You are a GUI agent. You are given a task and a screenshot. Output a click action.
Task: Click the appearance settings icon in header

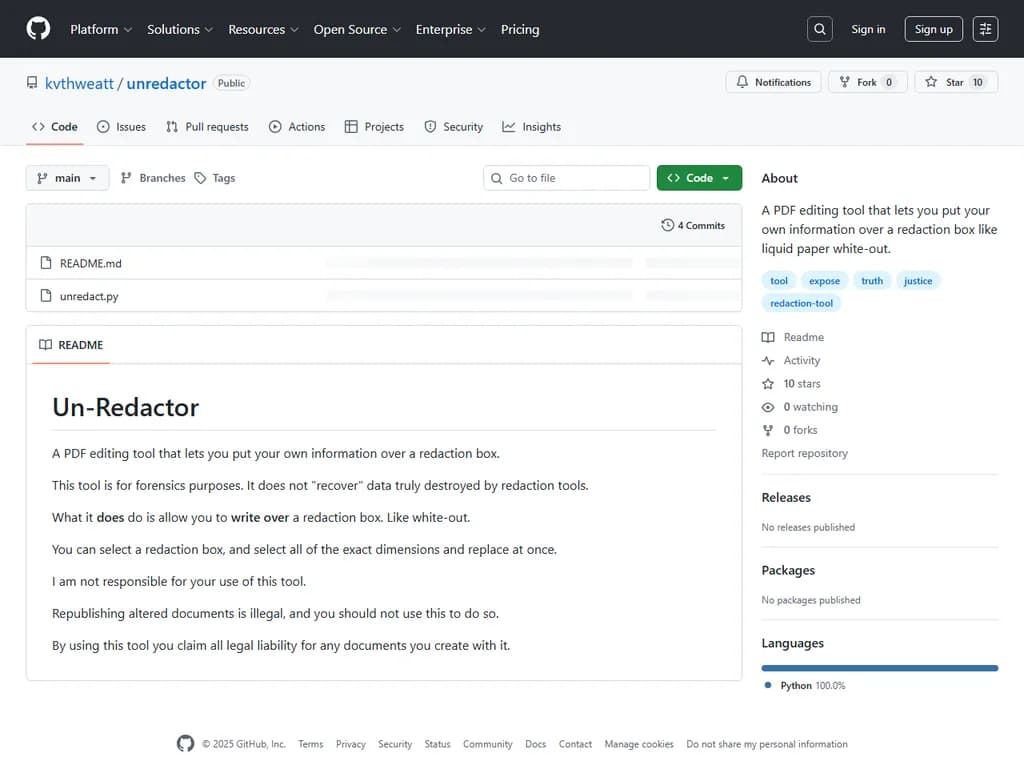pos(985,29)
